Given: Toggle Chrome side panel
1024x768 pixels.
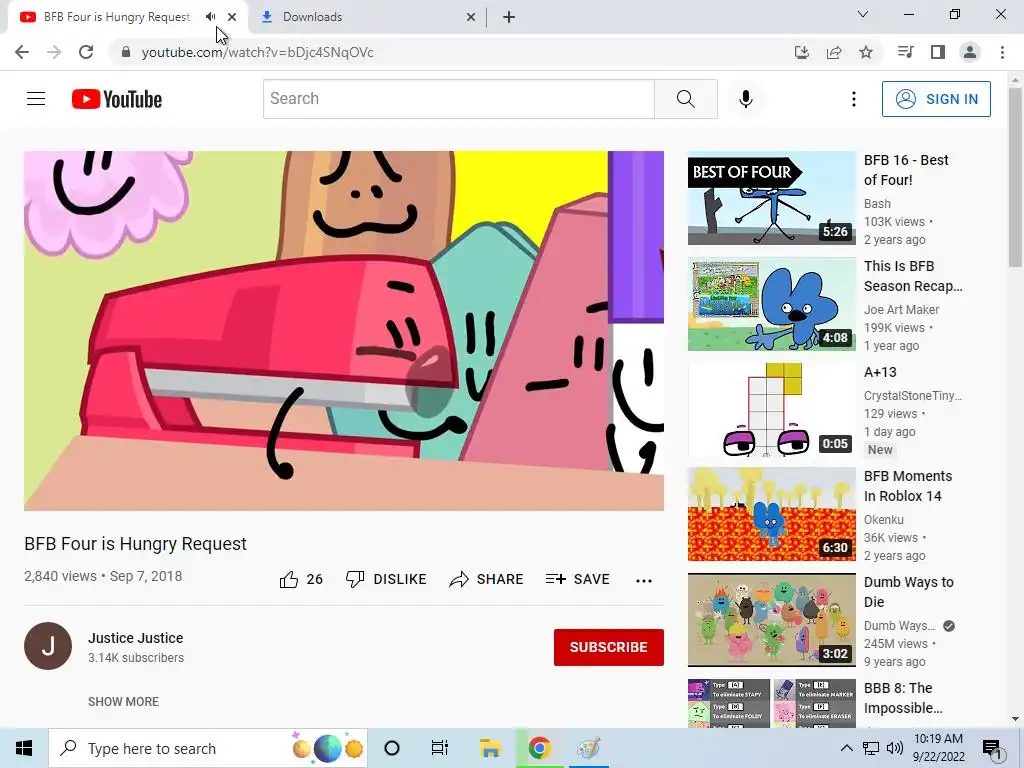Looking at the screenshot, I should [938, 52].
